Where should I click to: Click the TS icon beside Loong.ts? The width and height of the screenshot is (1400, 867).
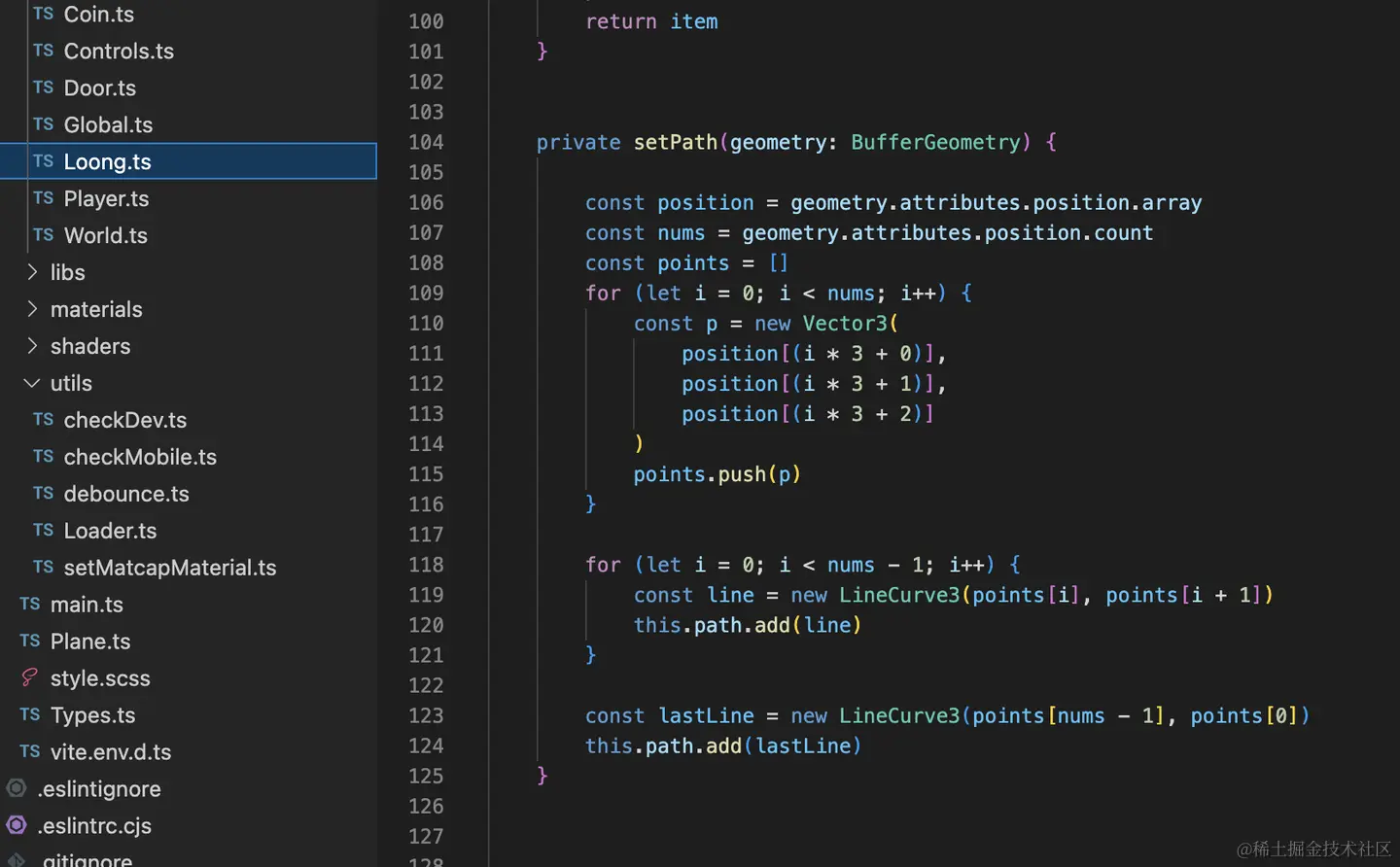[43, 161]
